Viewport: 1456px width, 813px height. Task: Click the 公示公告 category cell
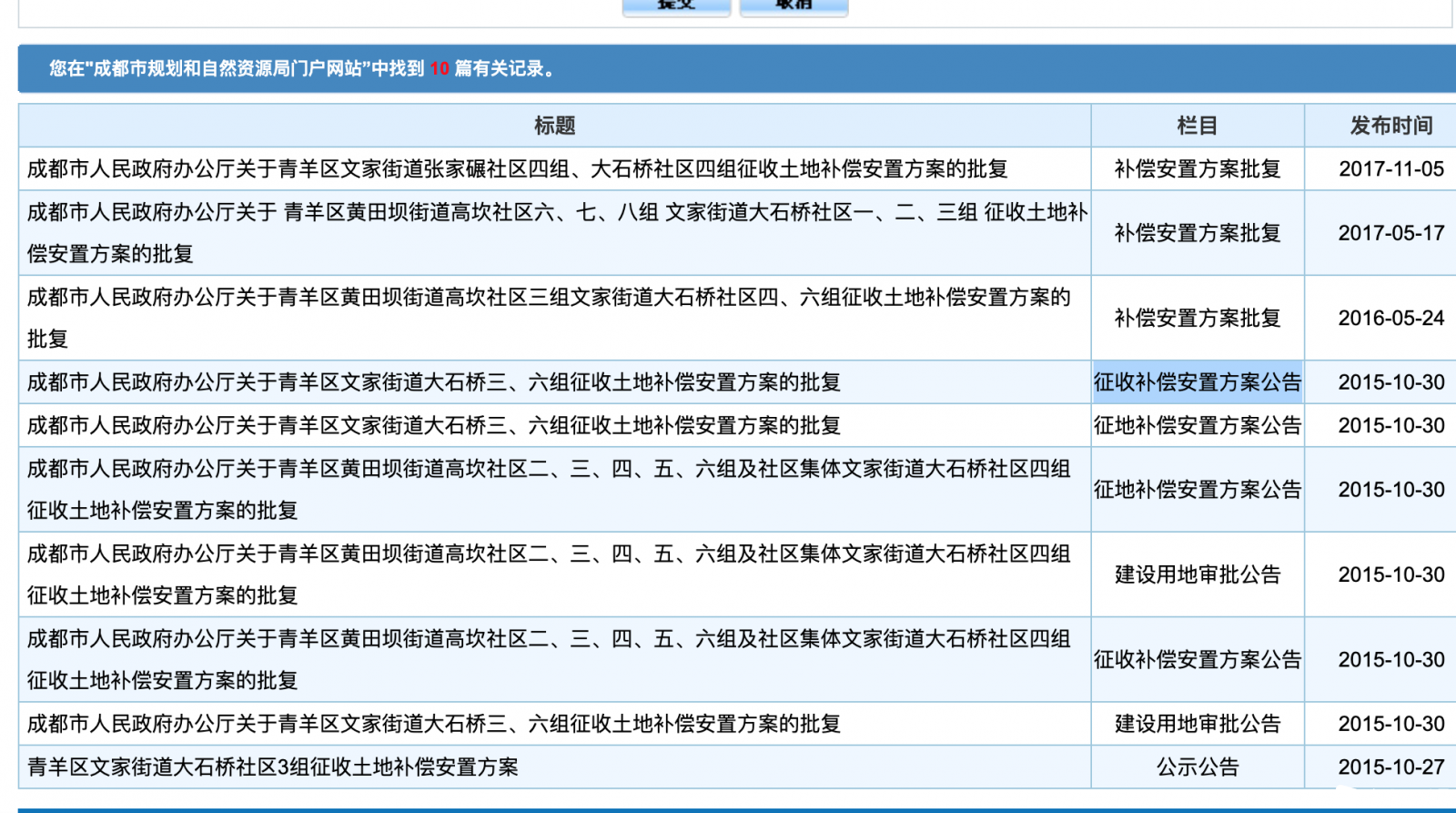click(1198, 767)
